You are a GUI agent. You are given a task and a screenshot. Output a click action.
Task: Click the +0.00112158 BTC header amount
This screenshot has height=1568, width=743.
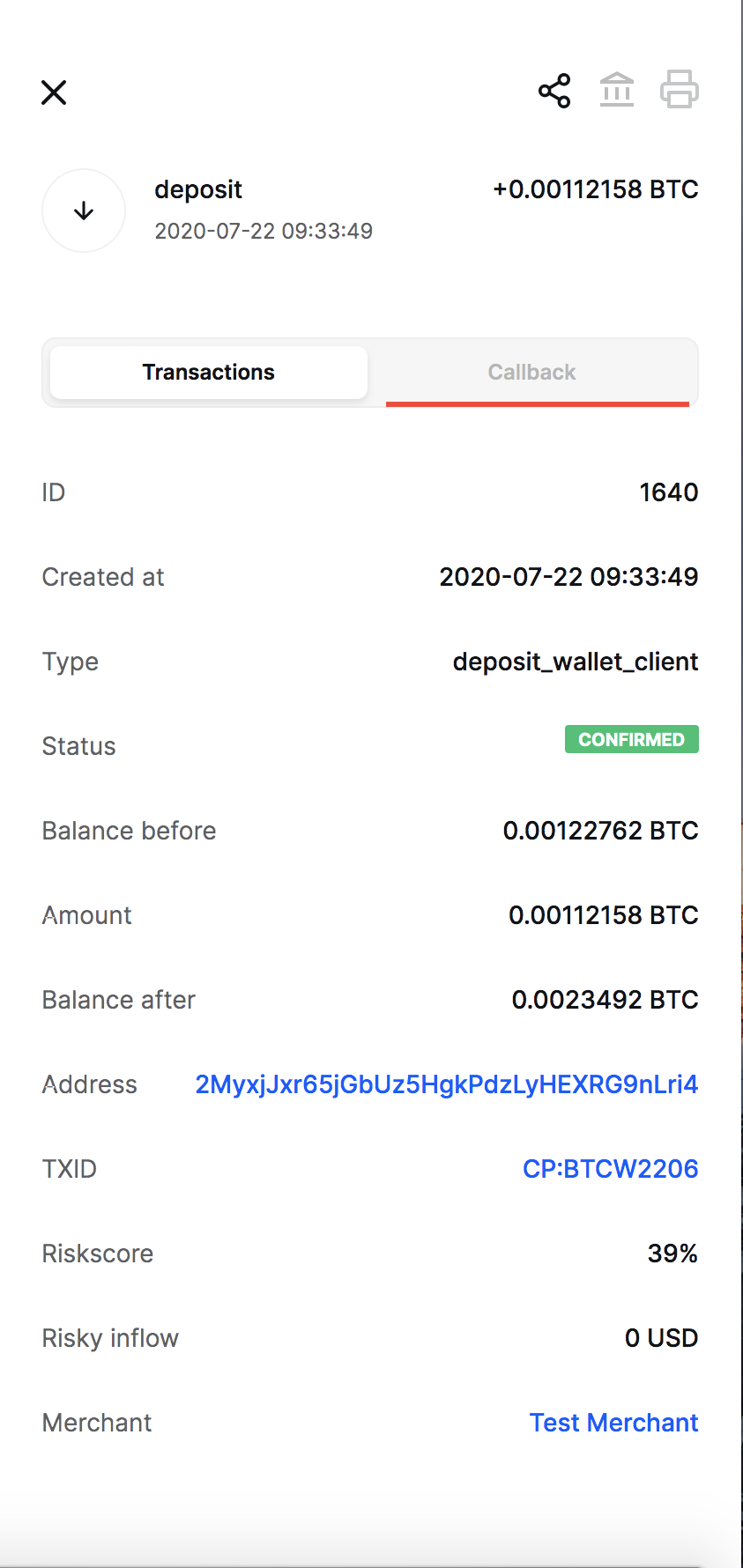[596, 189]
